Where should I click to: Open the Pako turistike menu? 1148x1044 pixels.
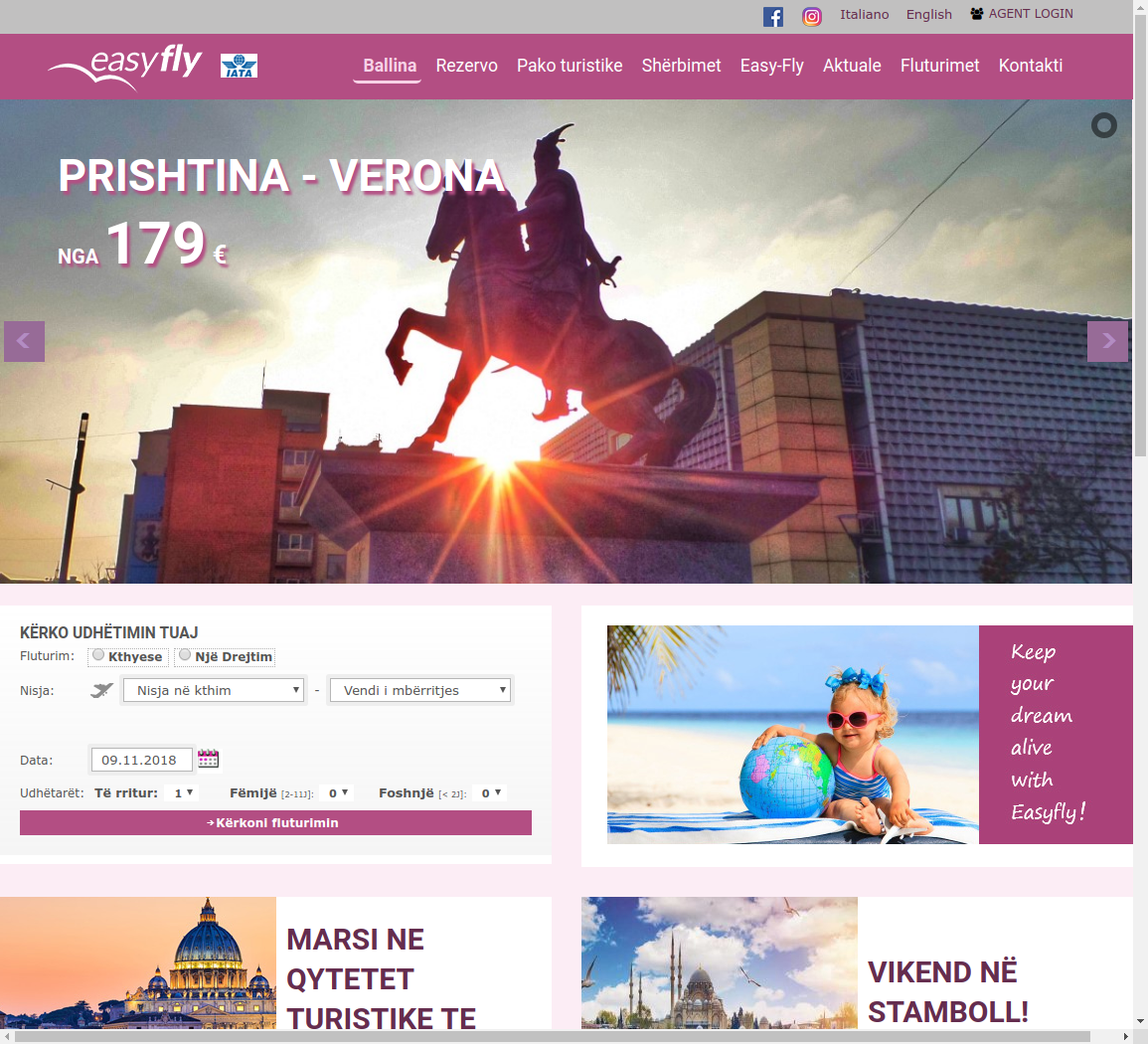point(570,66)
